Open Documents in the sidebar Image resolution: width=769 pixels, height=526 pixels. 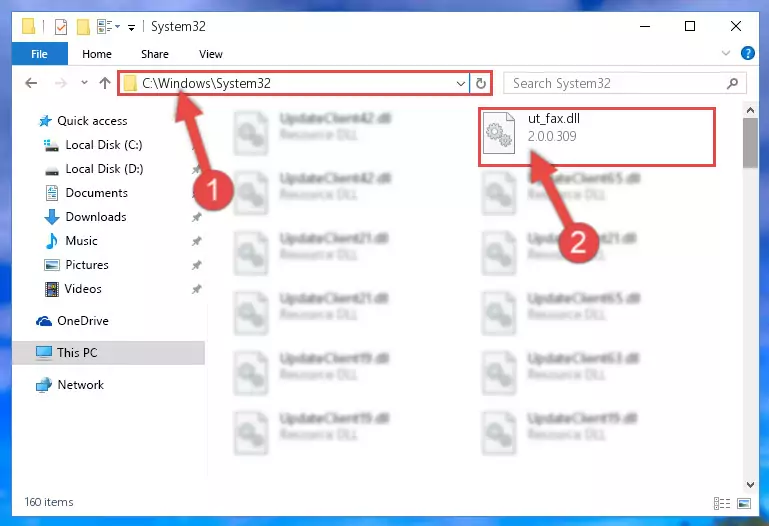97,193
